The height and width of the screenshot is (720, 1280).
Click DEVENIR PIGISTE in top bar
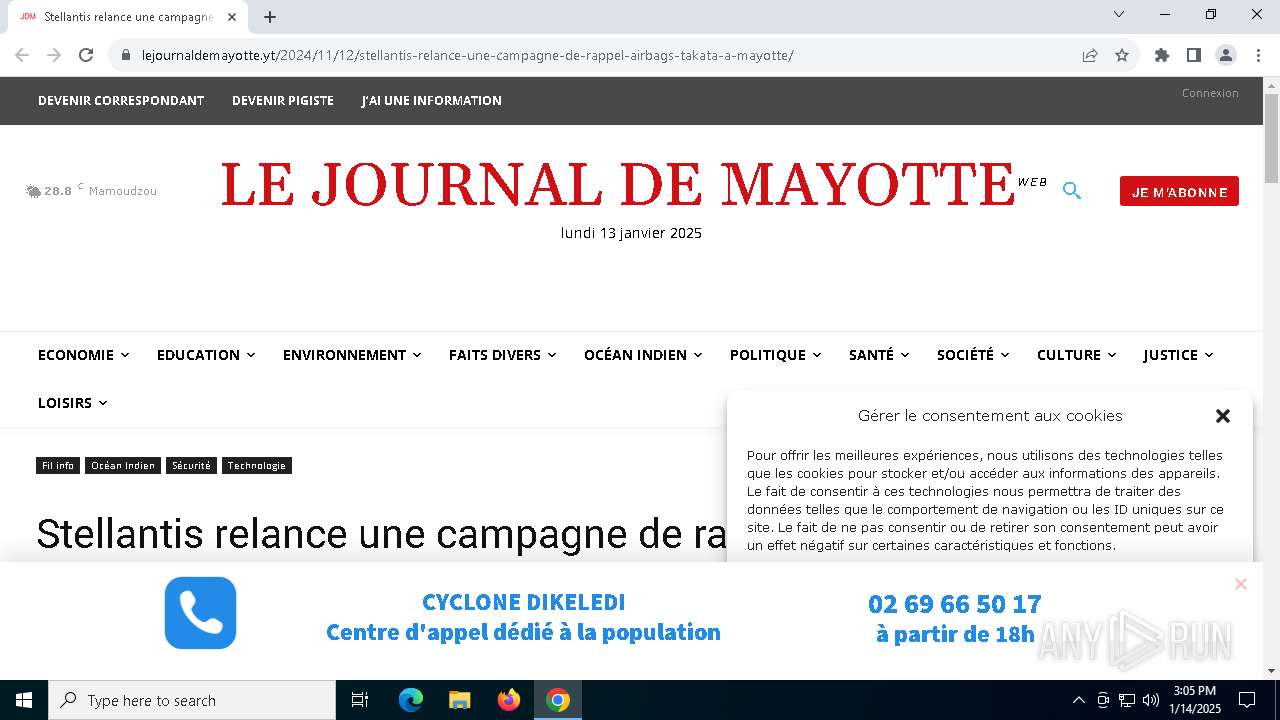(x=283, y=100)
